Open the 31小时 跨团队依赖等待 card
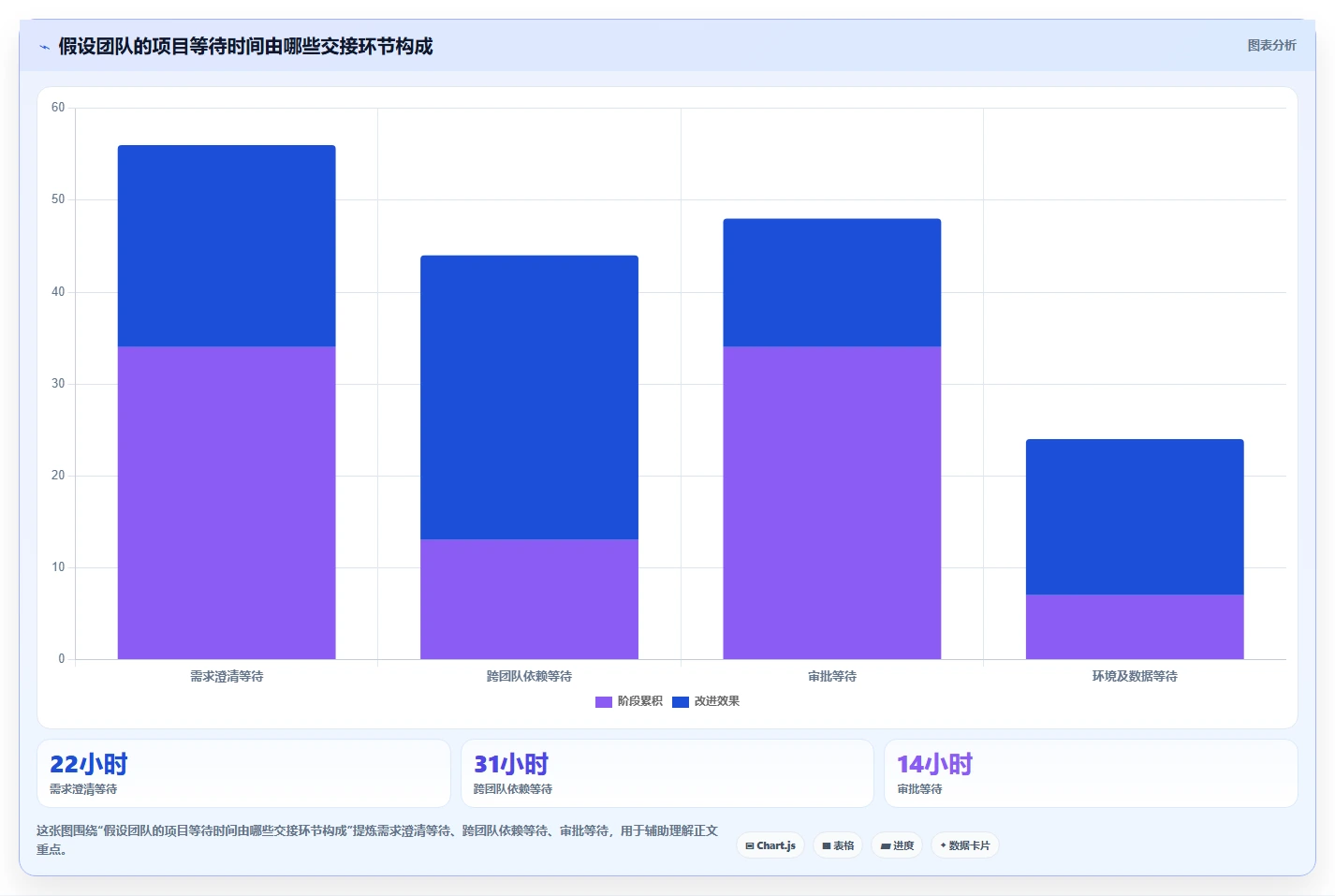1335x896 pixels. click(x=667, y=773)
